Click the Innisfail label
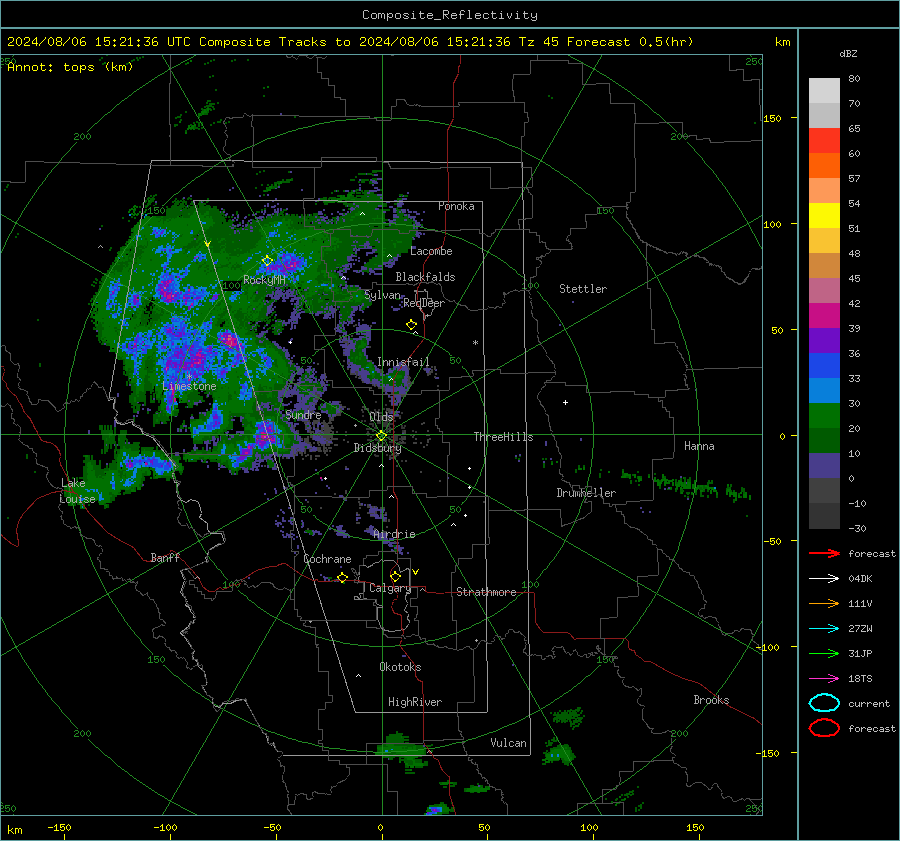This screenshot has width=900, height=841. [403, 362]
